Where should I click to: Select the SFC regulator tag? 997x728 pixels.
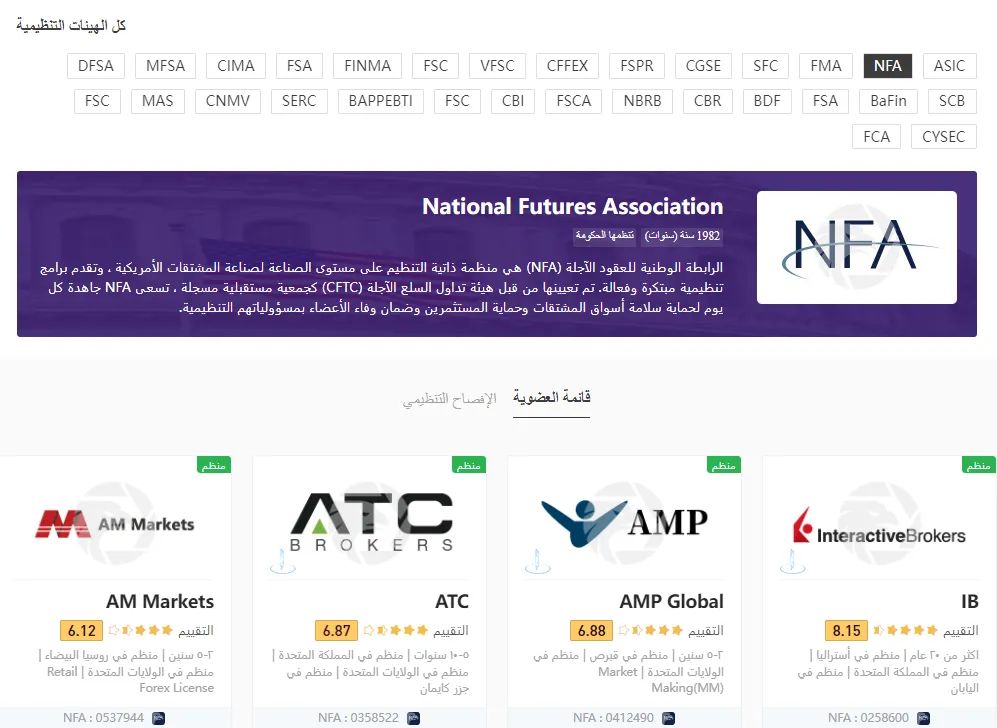click(766, 66)
